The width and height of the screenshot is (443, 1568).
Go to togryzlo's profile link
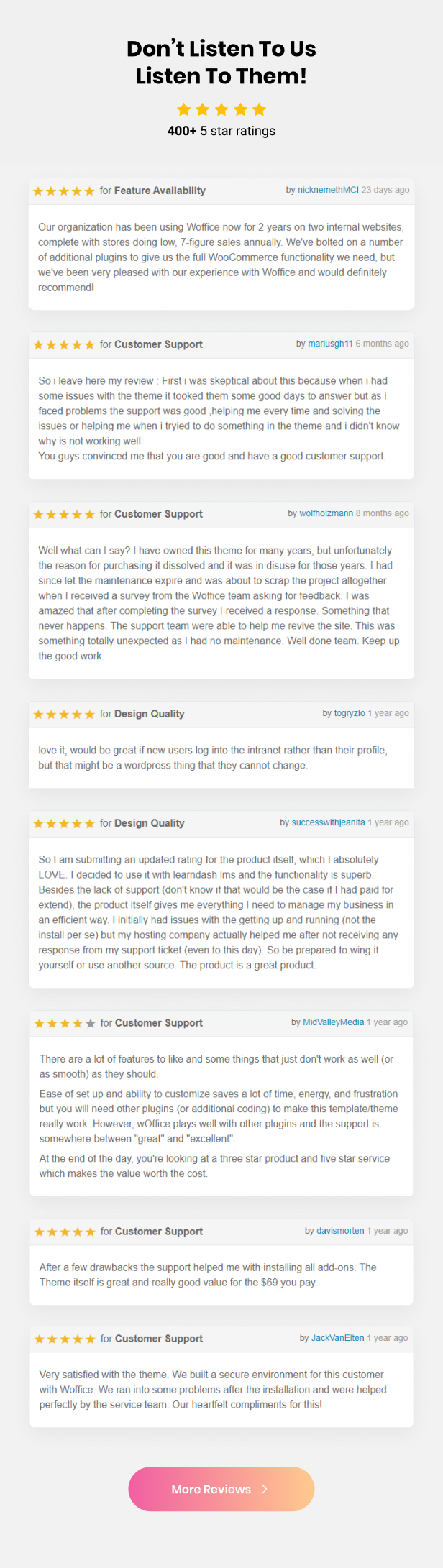[350, 713]
